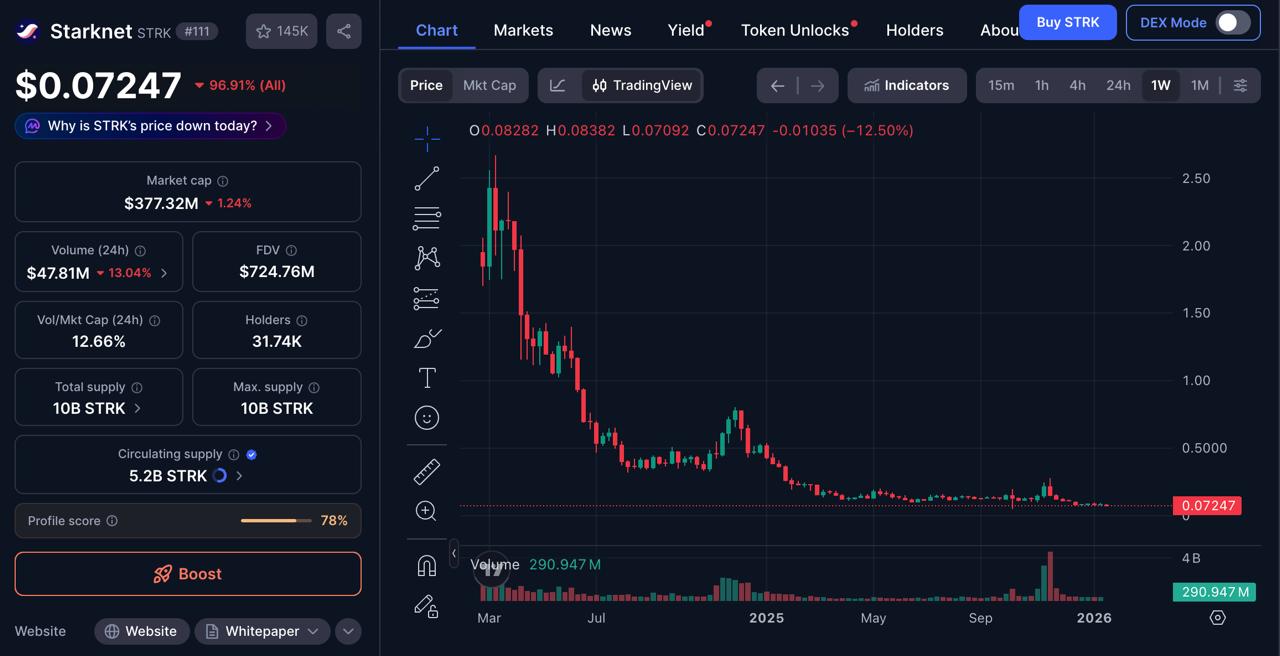
Task: Select the brush drawing tool
Action: (427, 338)
